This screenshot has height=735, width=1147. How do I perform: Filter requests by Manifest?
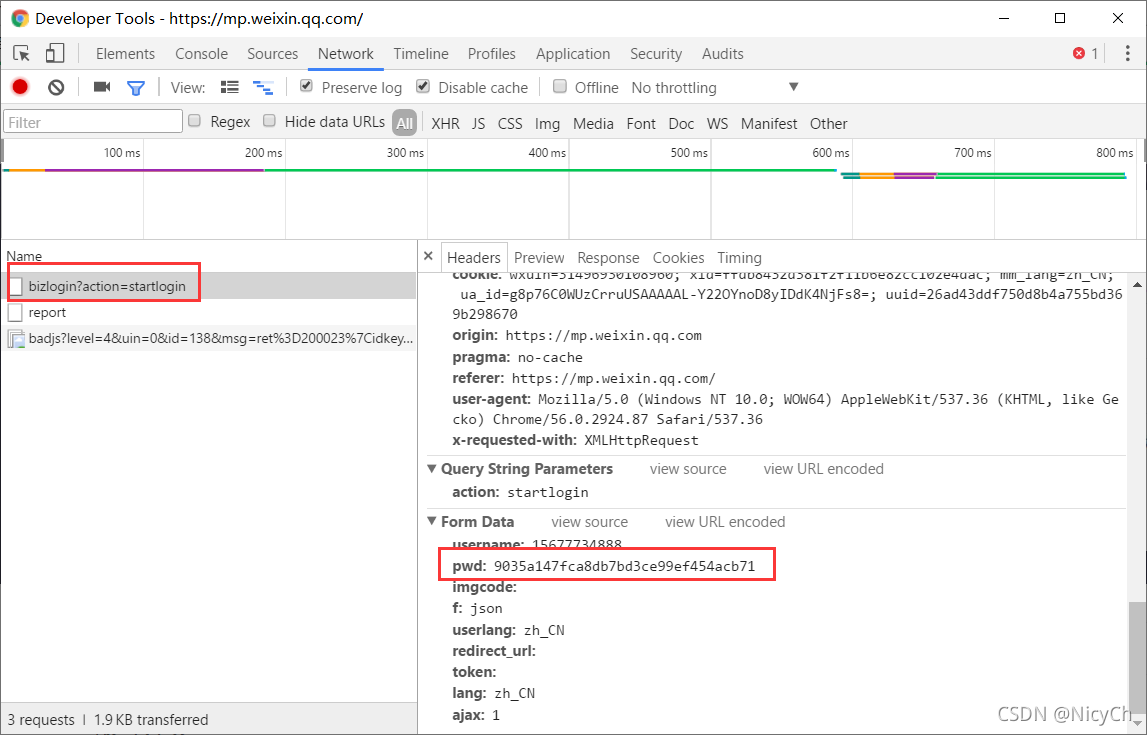click(769, 124)
